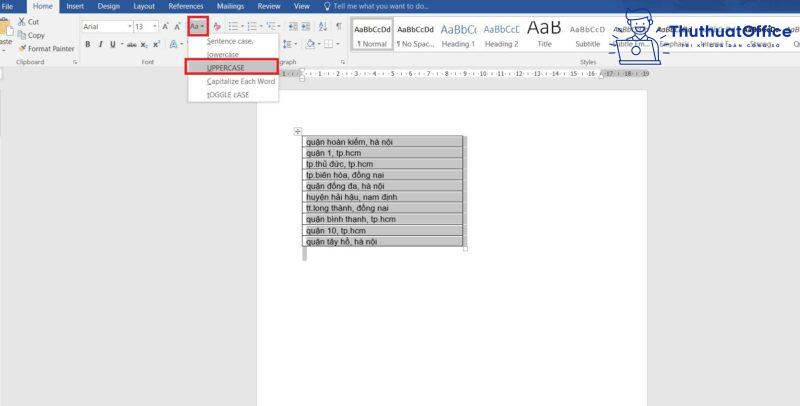Screen dimensions: 800x406
Task: Expand the shading color dropdown arrow
Action: (318, 44)
